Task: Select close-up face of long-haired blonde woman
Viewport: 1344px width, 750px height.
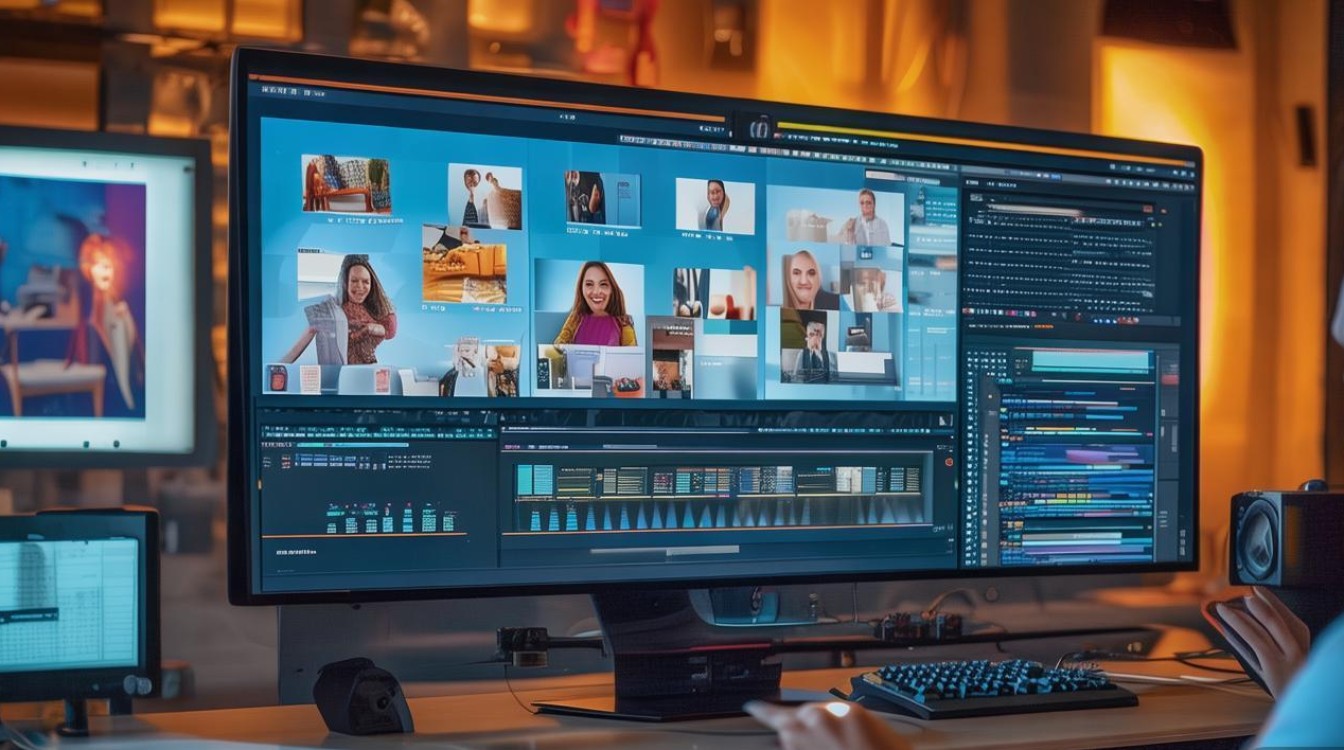Action: pos(803,279)
